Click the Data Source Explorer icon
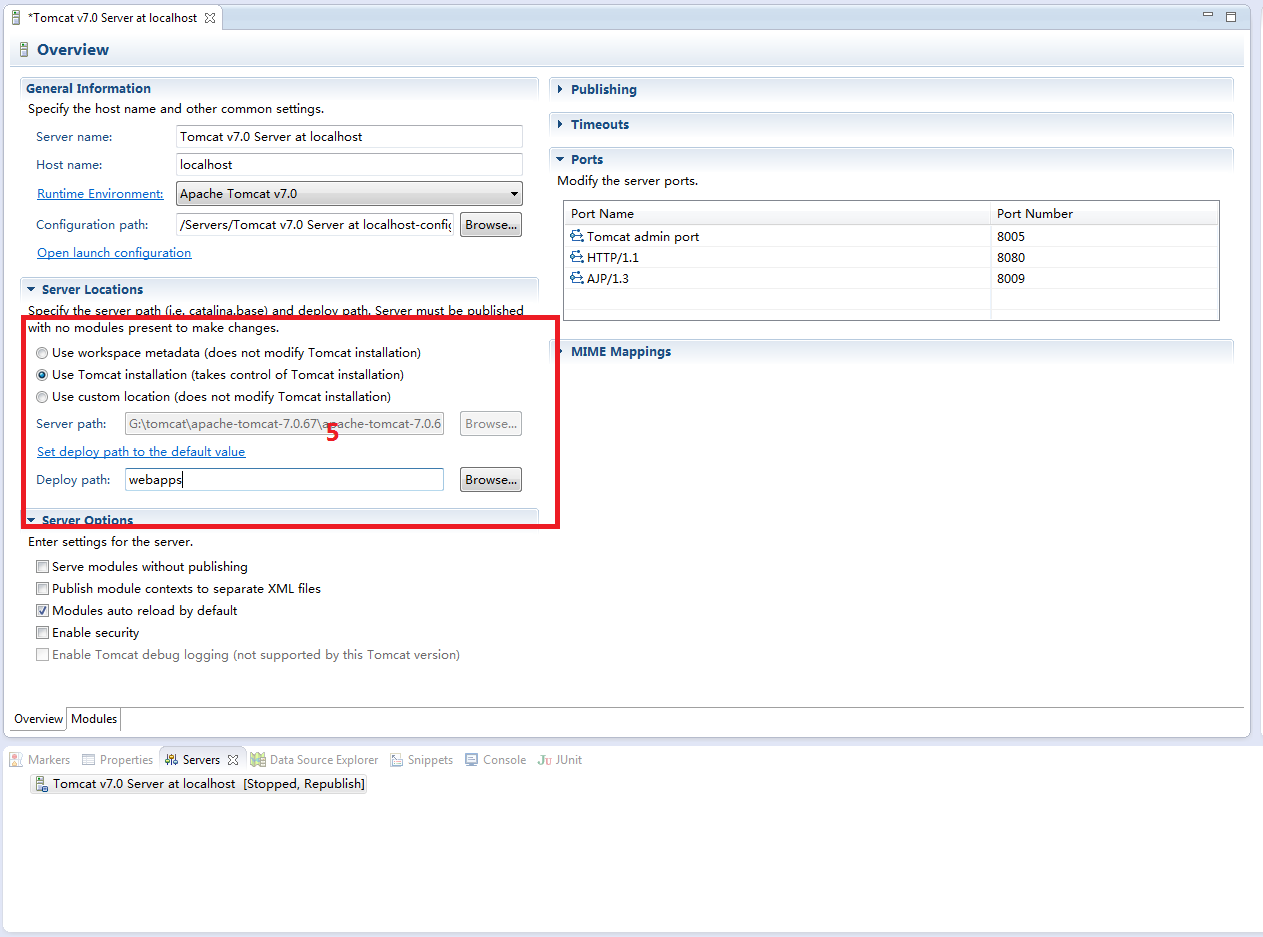 point(258,760)
